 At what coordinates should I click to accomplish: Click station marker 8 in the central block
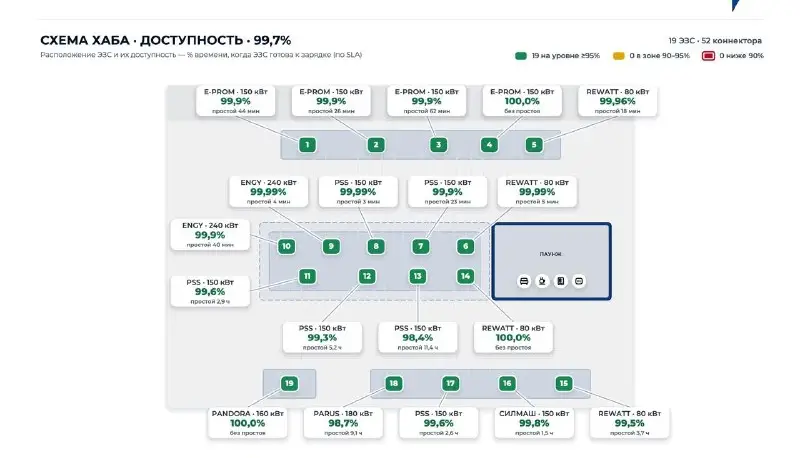376,246
